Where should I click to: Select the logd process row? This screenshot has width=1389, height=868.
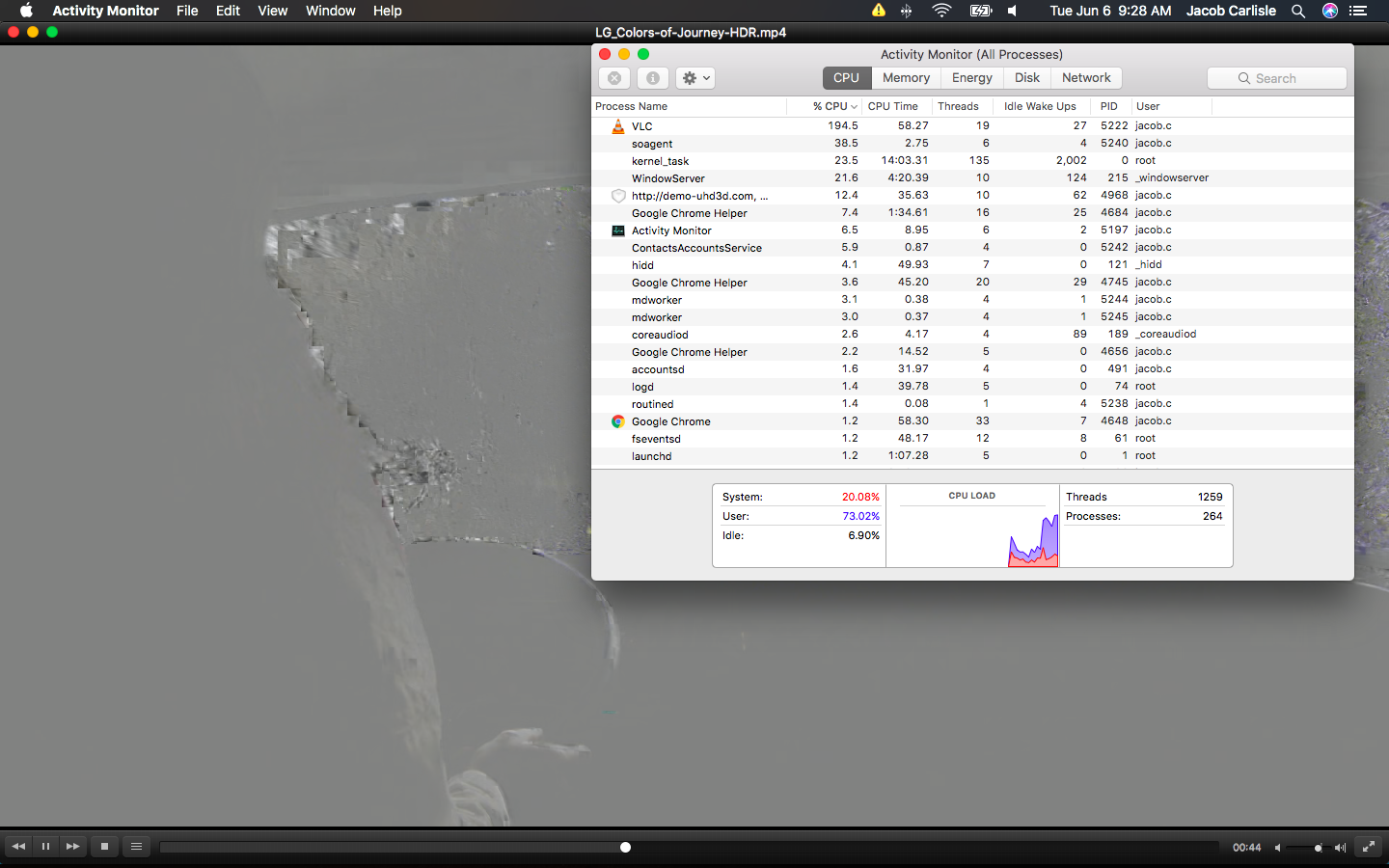tap(972, 387)
